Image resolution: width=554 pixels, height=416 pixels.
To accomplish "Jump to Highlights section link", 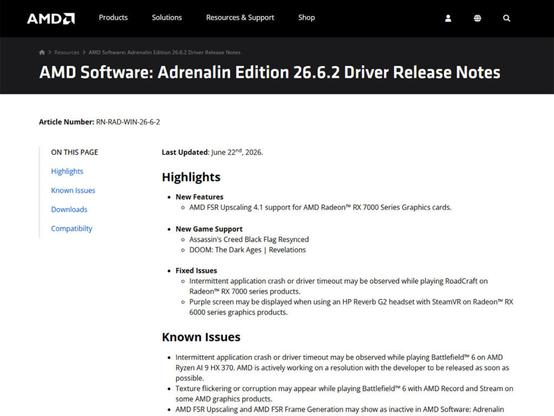I will 67,171.
